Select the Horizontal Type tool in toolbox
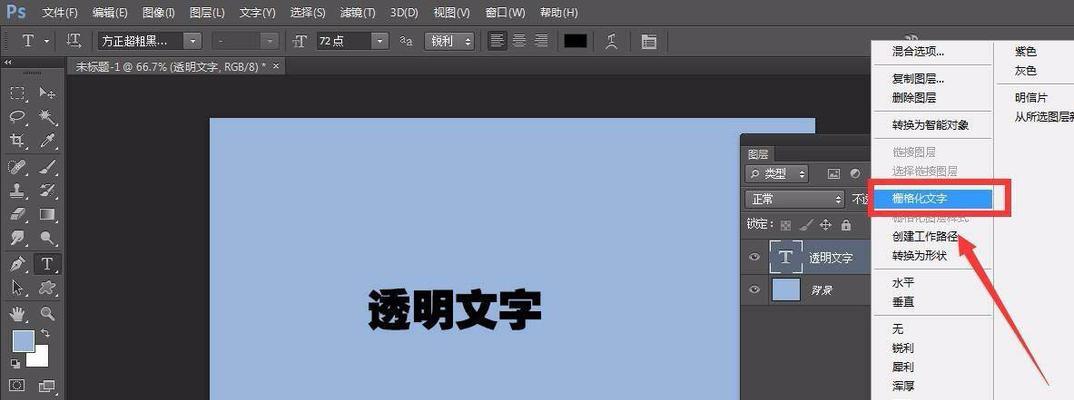 [47, 264]
